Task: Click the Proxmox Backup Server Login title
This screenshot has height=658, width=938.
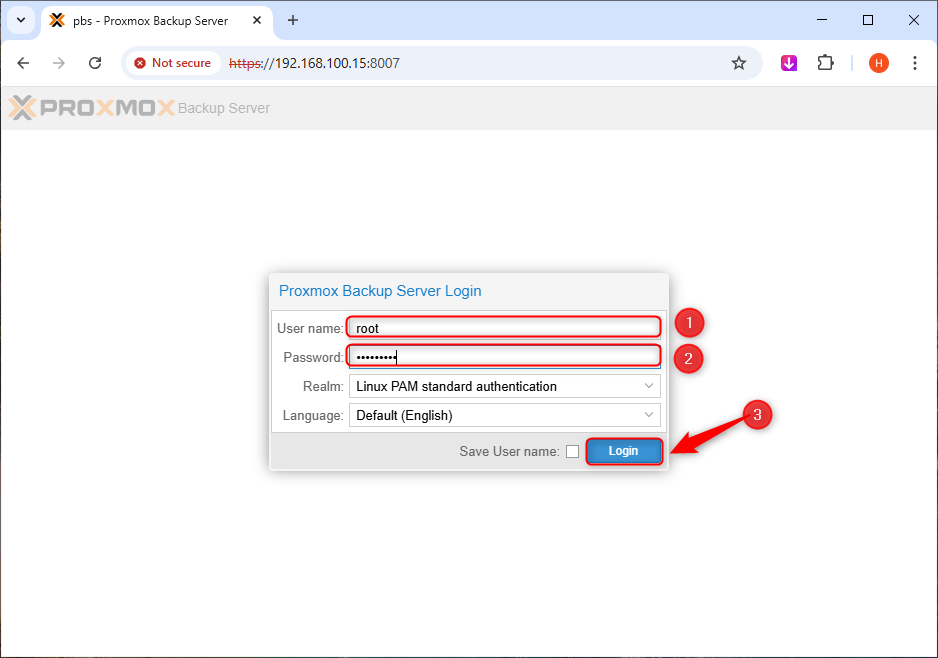Action: 380,291
